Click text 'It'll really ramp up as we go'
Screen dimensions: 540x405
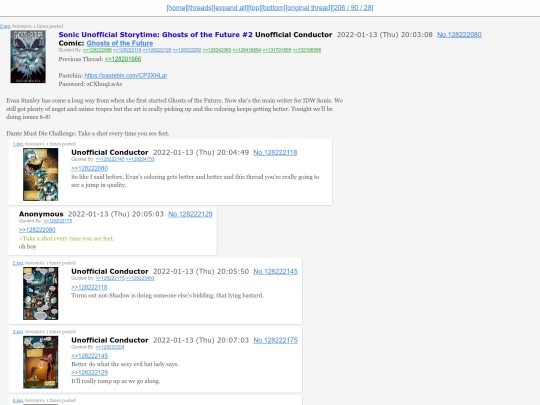116,381
